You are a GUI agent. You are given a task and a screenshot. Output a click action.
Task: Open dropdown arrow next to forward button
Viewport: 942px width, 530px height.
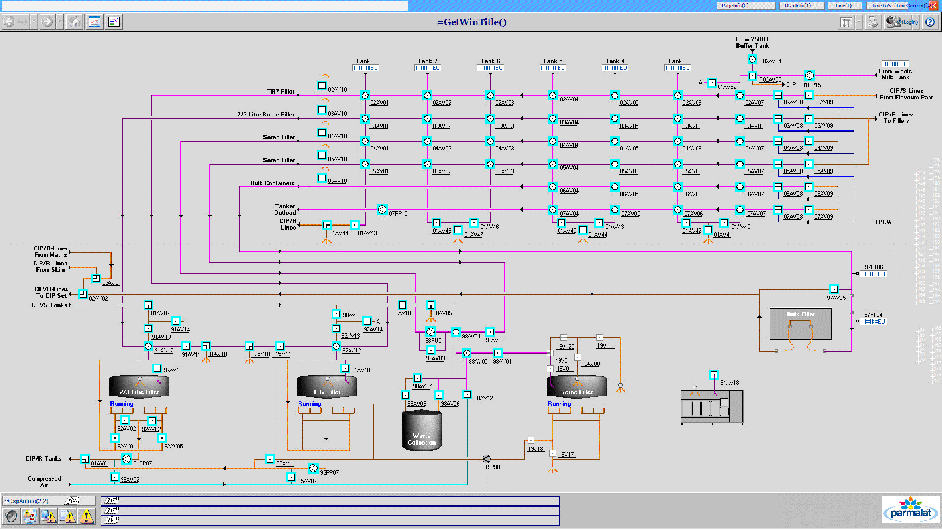61,21
